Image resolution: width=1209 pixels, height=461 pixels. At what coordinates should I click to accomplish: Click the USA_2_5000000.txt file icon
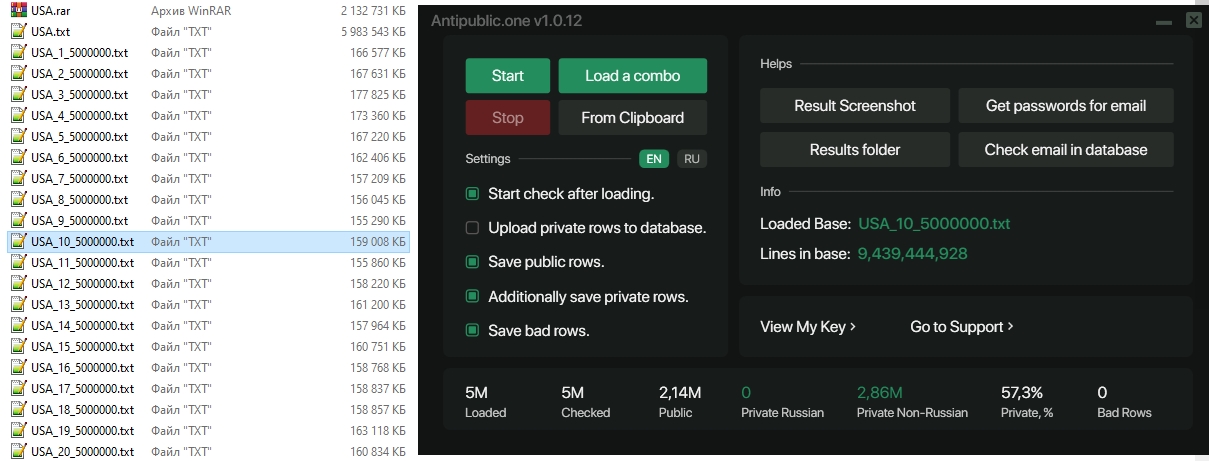[18, 73]
